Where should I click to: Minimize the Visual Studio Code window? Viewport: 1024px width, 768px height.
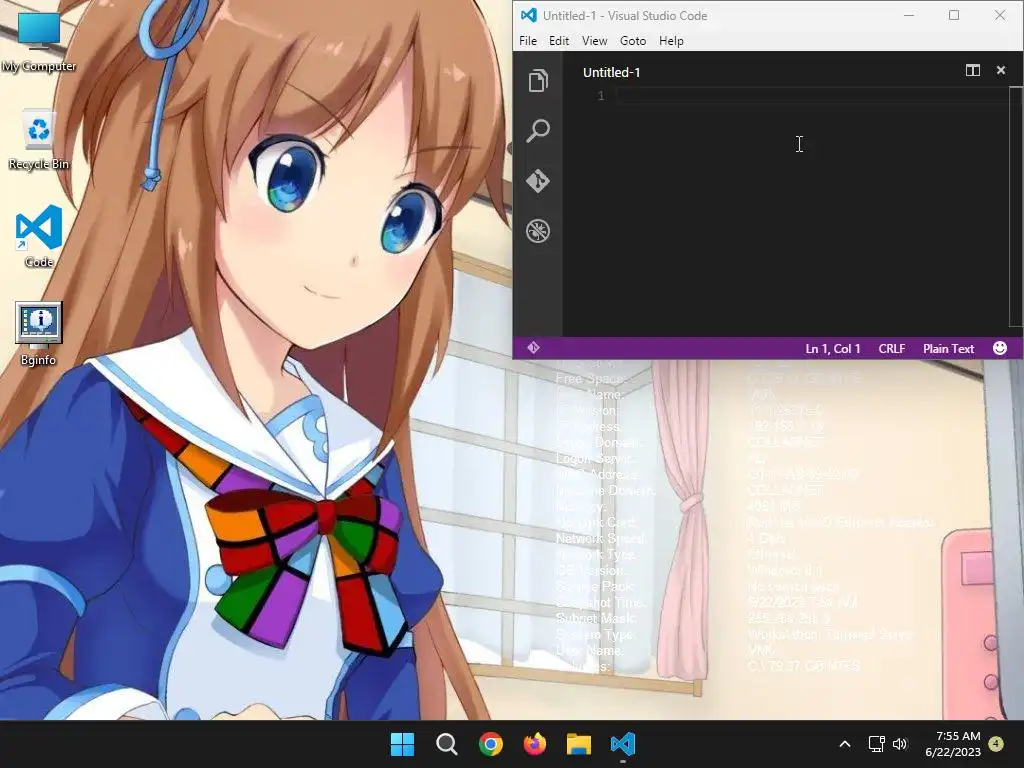click(x=908, y=15)
